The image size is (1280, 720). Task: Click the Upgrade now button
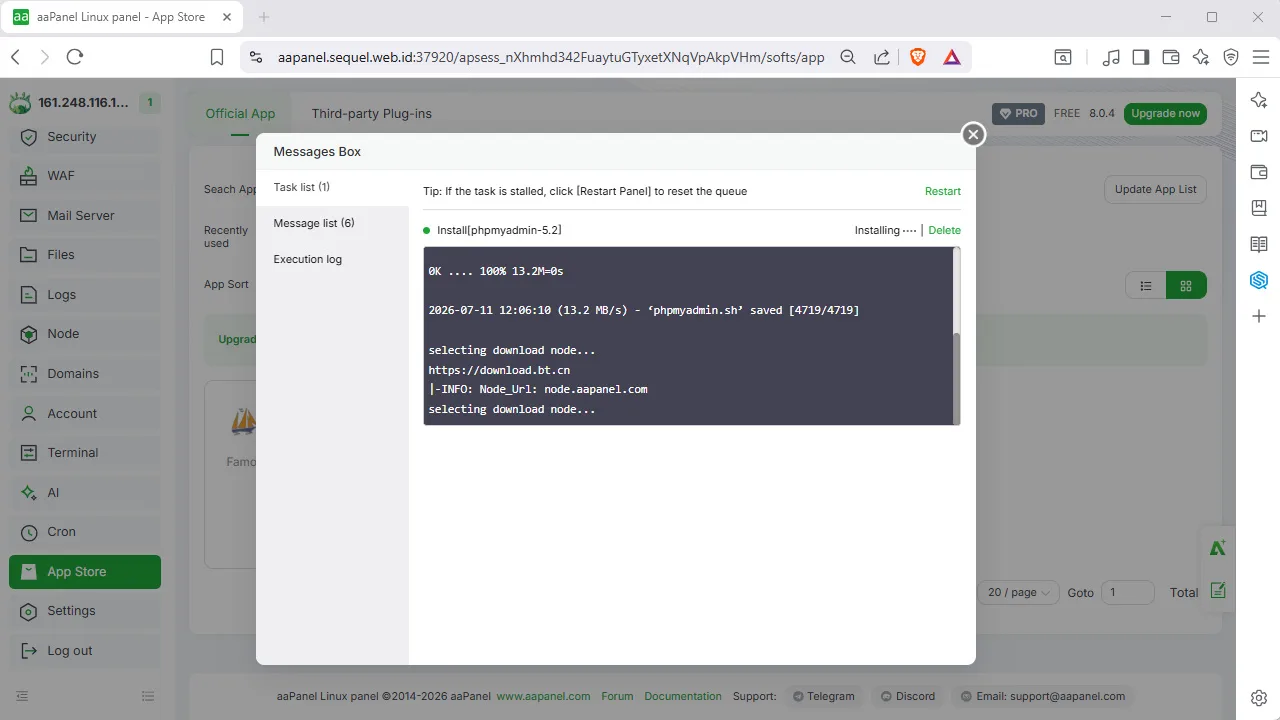point(1165,113)
